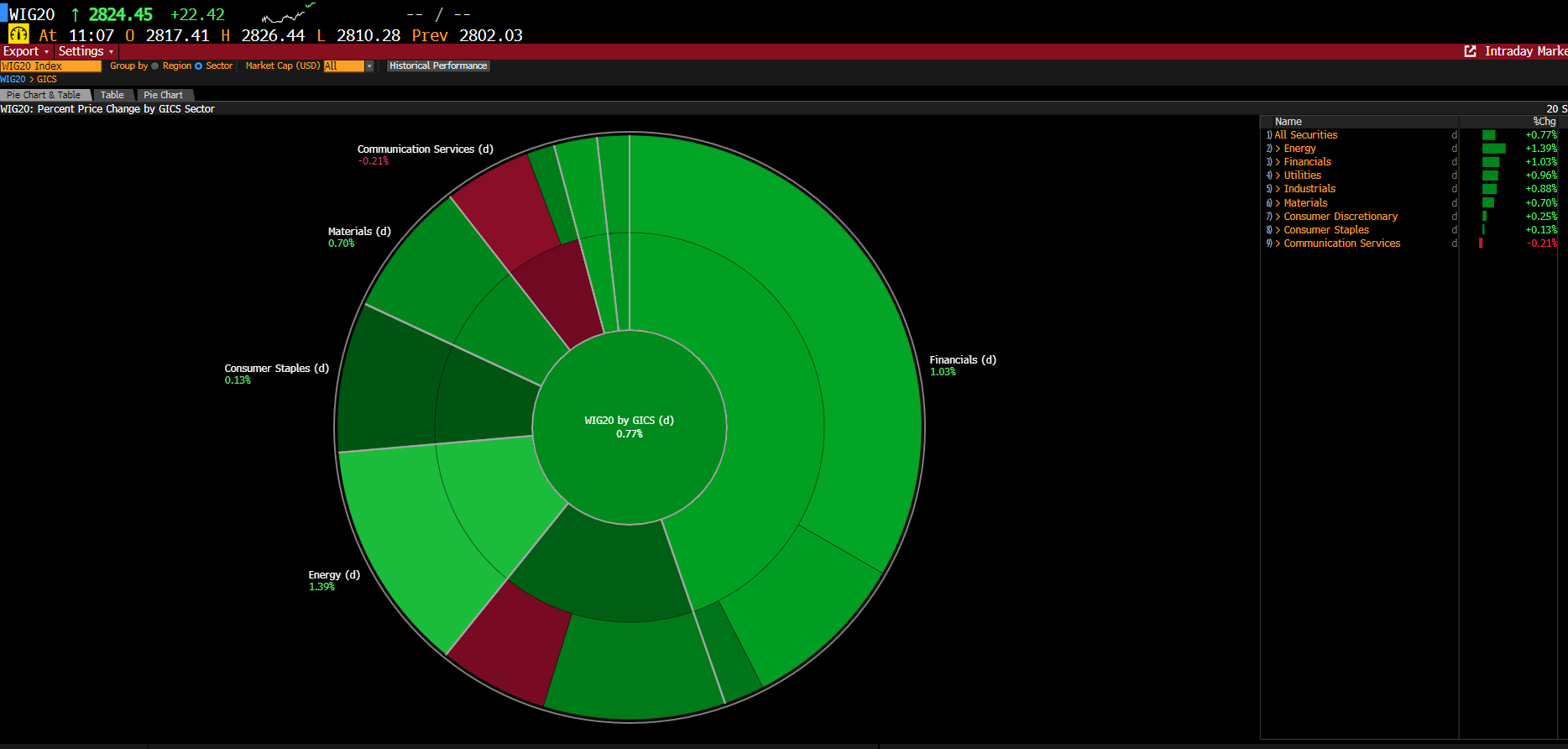Click the Energy (d) pie chart label
The width and height of the screenshot is (1568, 749).
click(x=334, y=575)
